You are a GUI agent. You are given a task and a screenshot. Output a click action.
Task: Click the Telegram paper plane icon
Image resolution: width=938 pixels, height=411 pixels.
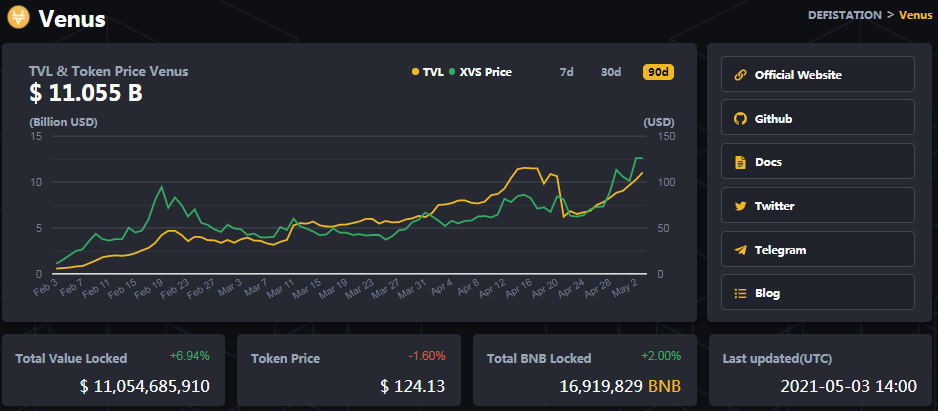(x=740, y=250)
